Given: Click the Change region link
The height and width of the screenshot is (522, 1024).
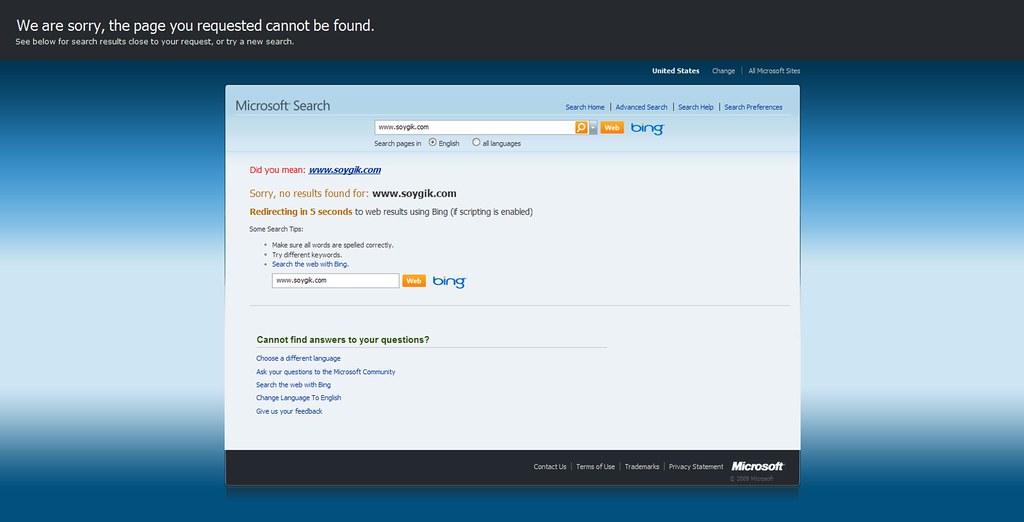Looking at the screenshot, I should (x=723, y=71).
